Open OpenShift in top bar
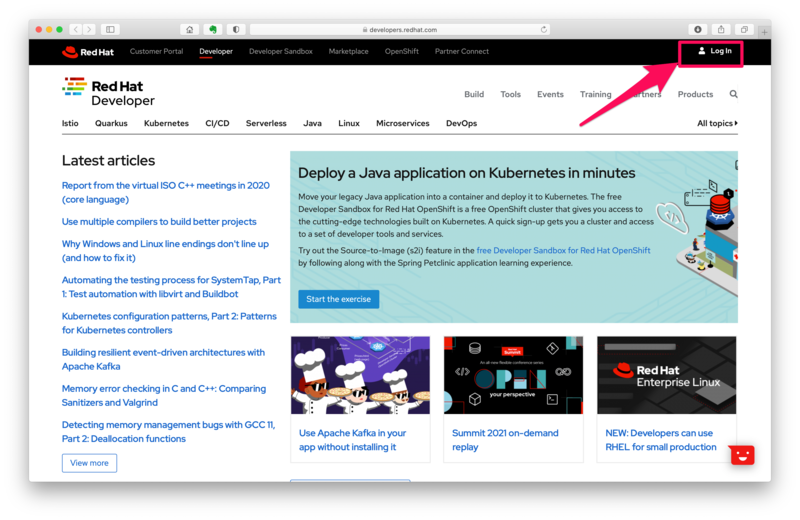Screen dimensions: 800x520 pyautogui.click(x=402, y=52)
